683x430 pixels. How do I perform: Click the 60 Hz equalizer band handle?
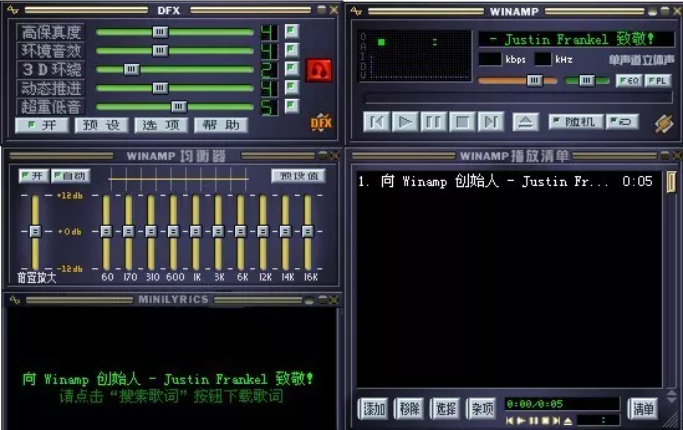coord(106,231)
